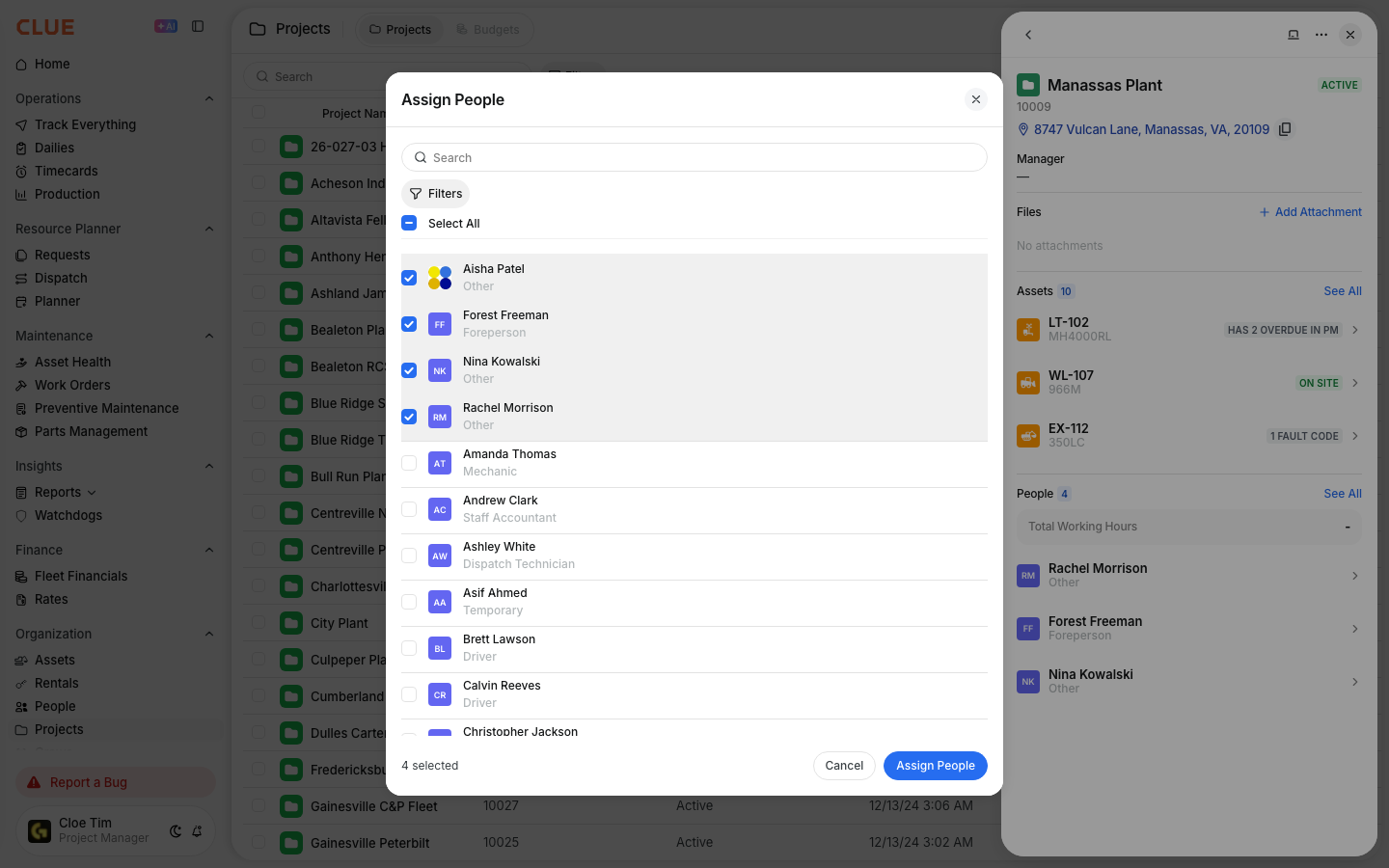Go back using the side panel arrow
This screenshot has height=868, width=1389.
point(1028,35)
